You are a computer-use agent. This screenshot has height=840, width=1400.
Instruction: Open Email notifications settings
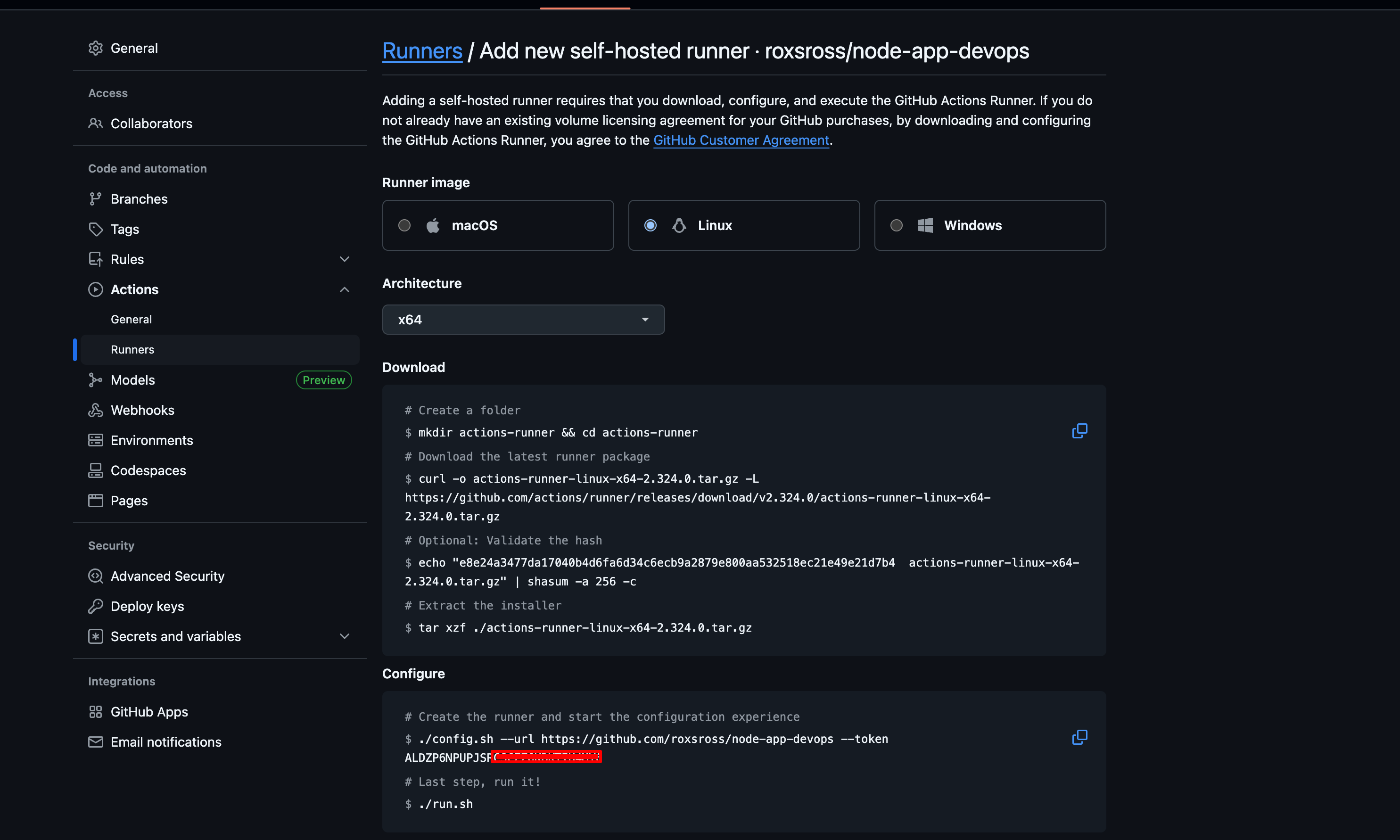point(220,741)
